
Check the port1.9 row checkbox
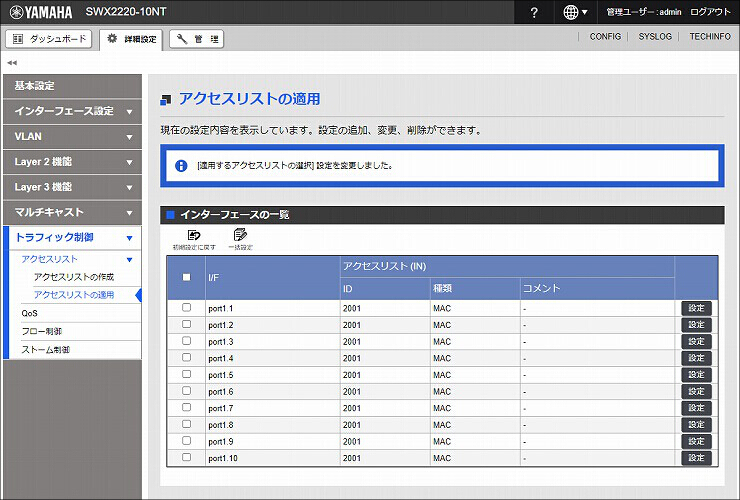[186, 441]
